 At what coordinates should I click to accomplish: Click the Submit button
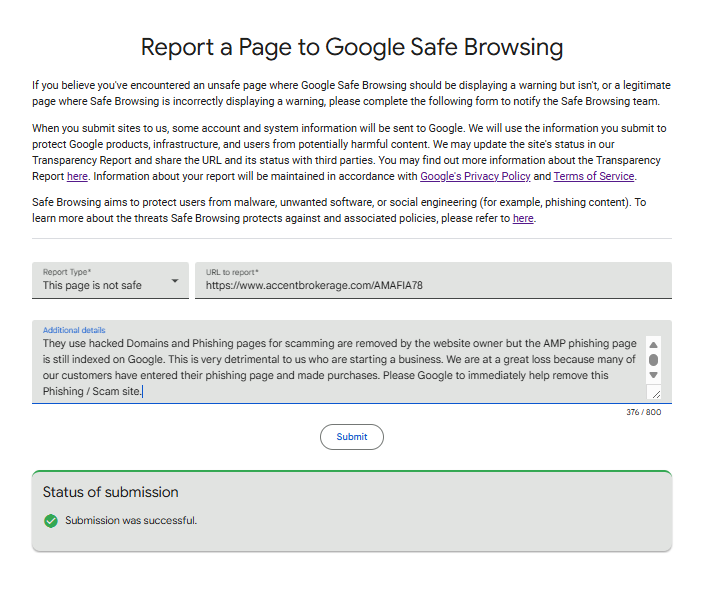(351, 437)
